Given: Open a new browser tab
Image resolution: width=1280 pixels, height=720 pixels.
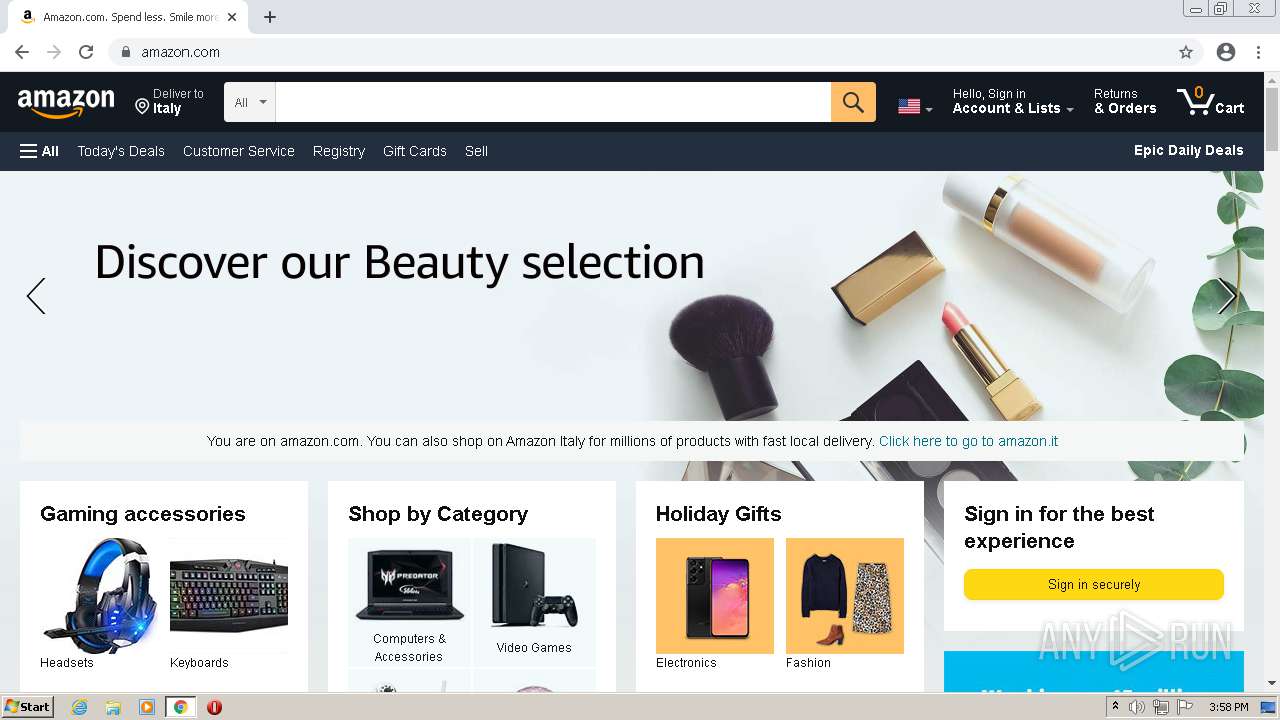Looking at the screenshot, I should pyautogui.click(x=270, y=17).
